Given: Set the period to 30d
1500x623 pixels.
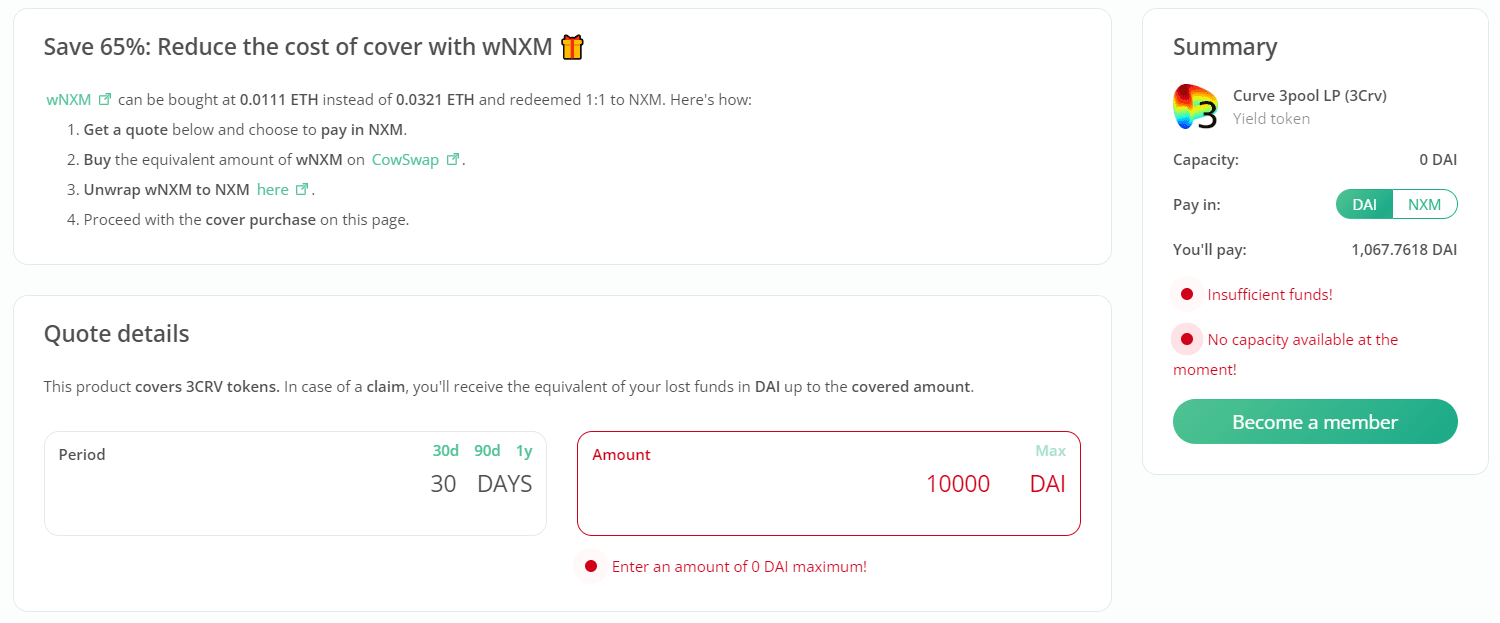Looking at the screenshot, I should pyautogui.click(x=446, y=451).
